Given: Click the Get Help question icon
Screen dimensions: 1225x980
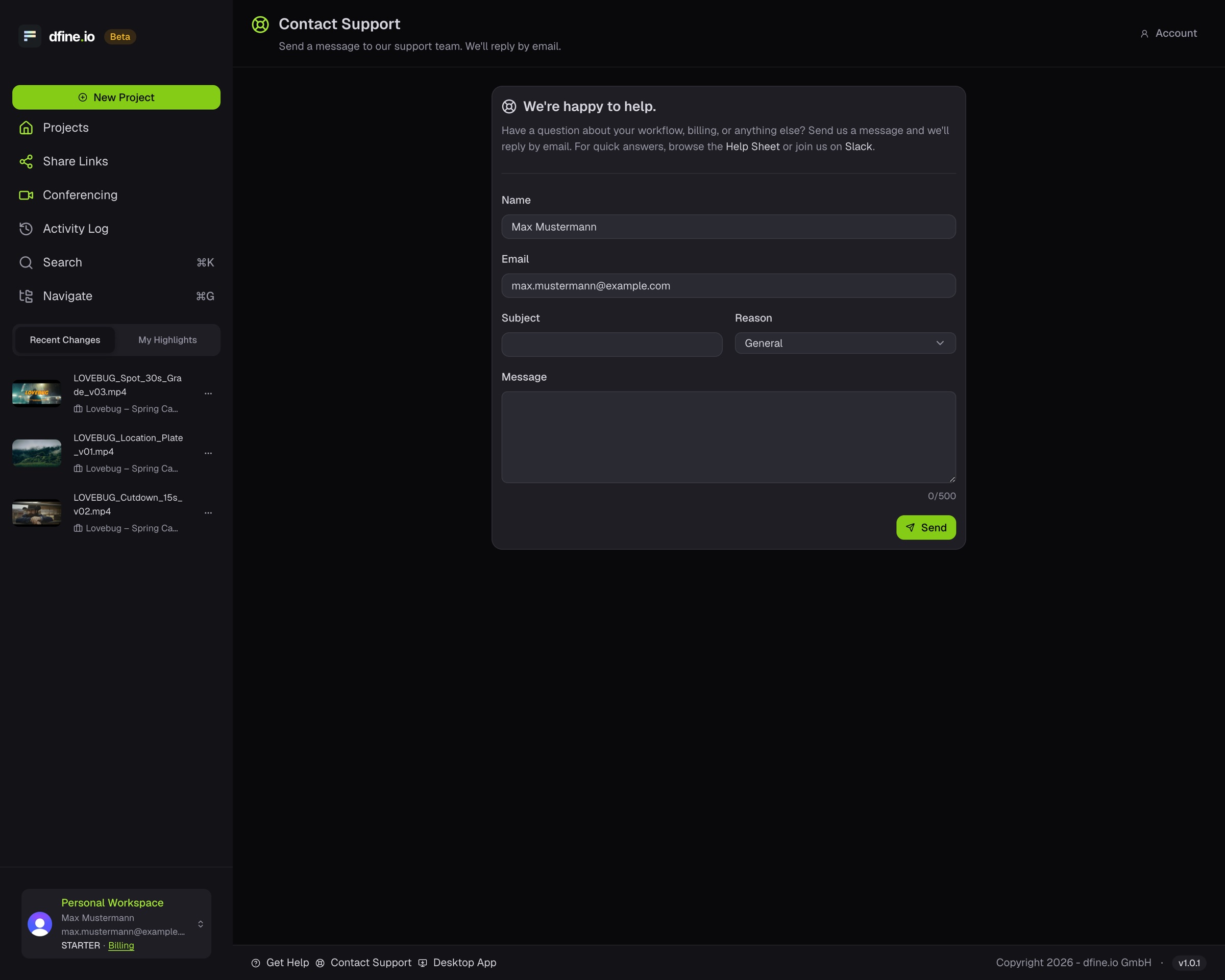Looking at the screenshot, I should click(256, 962).
